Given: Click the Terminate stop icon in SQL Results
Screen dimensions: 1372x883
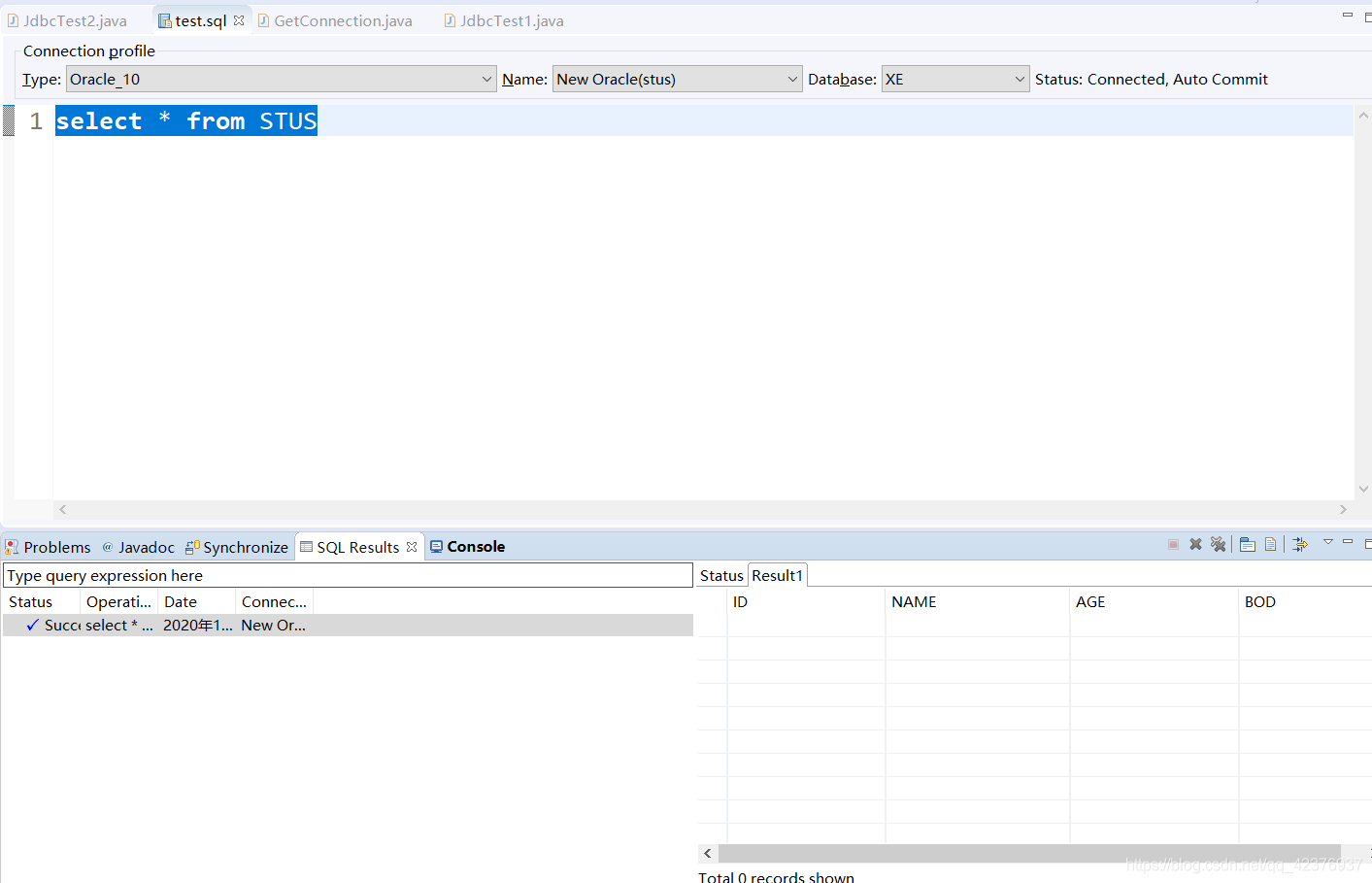Looking at the screenshot, I should click(x=1173, y=545).
